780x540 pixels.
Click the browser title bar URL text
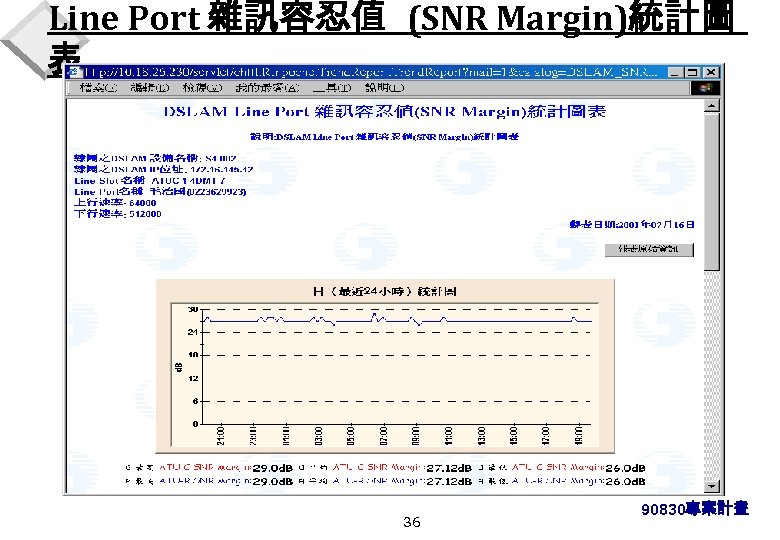tap(371, 72)
